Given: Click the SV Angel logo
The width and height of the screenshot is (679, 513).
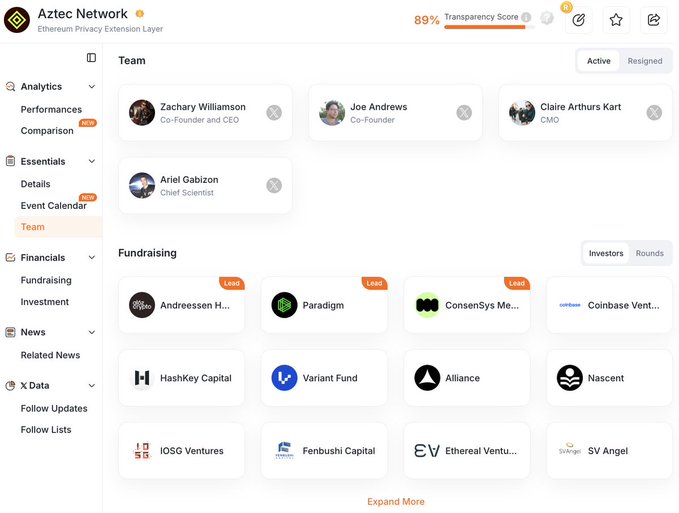Looking at the screenshot, I should coord(570,451).
